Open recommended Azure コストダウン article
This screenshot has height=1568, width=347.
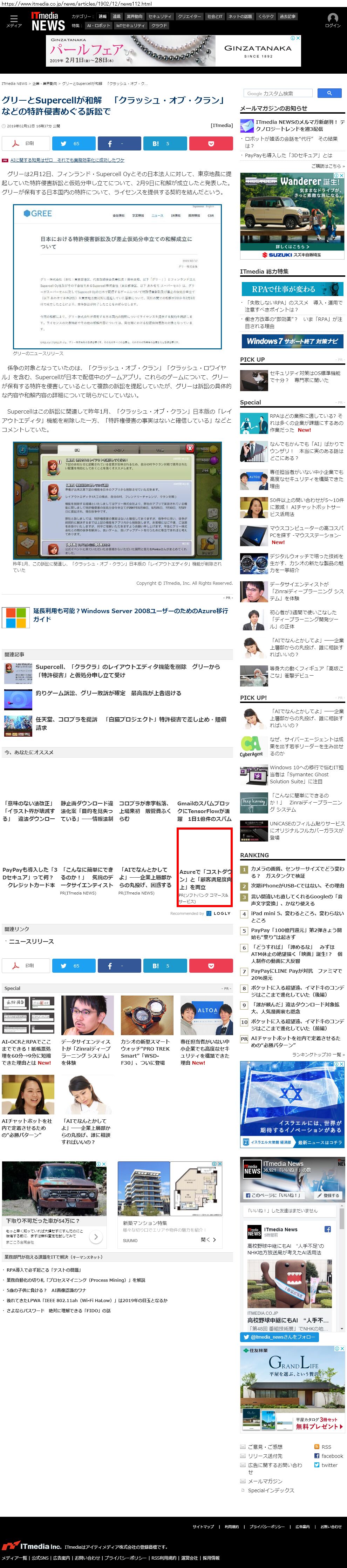[205, 867]
